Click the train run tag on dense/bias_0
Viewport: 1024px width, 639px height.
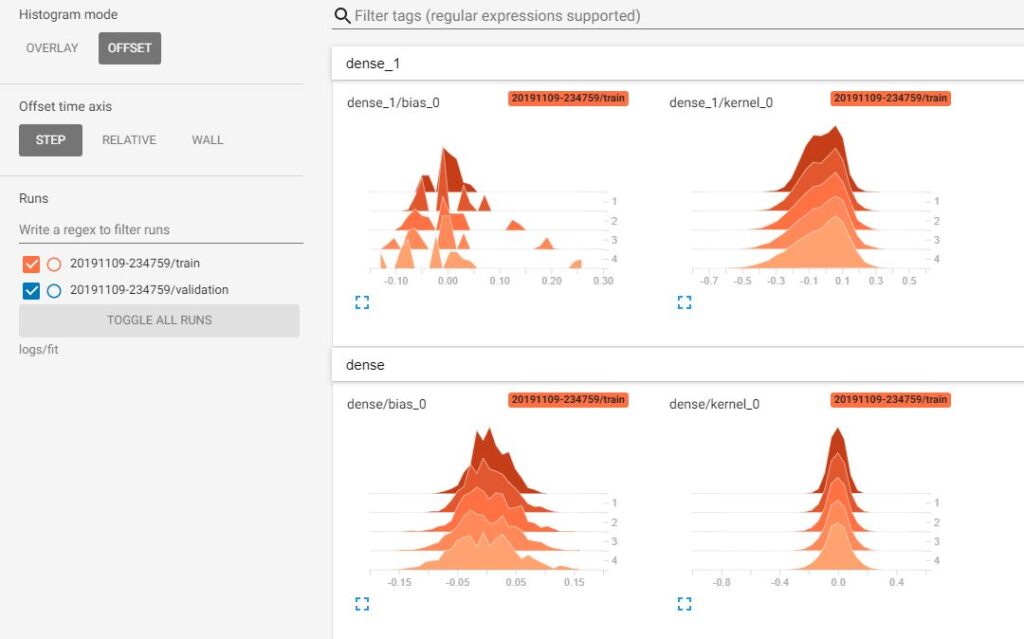[x=568, y=399]
